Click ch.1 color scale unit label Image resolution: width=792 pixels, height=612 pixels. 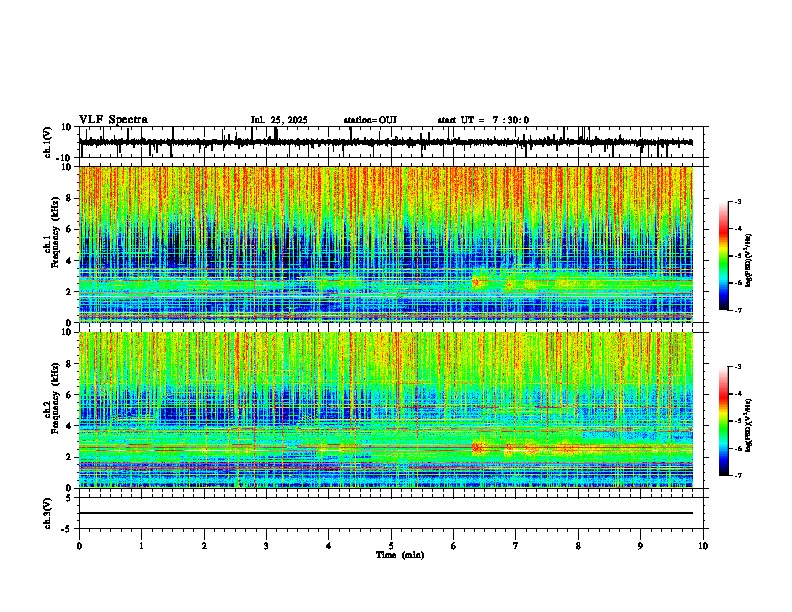click(749, 261)
